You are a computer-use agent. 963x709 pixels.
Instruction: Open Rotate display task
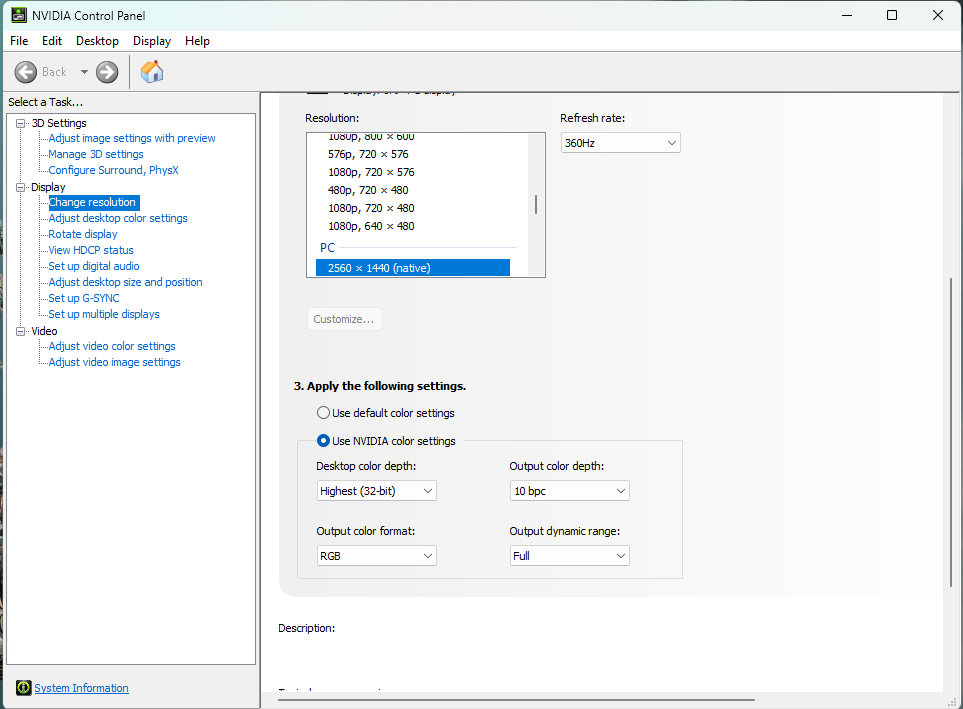[83, 234]
